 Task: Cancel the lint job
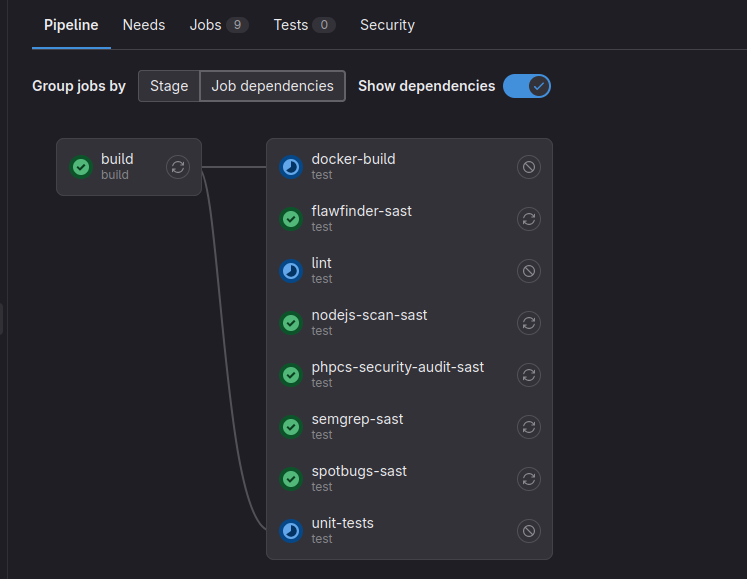point(529,271)
